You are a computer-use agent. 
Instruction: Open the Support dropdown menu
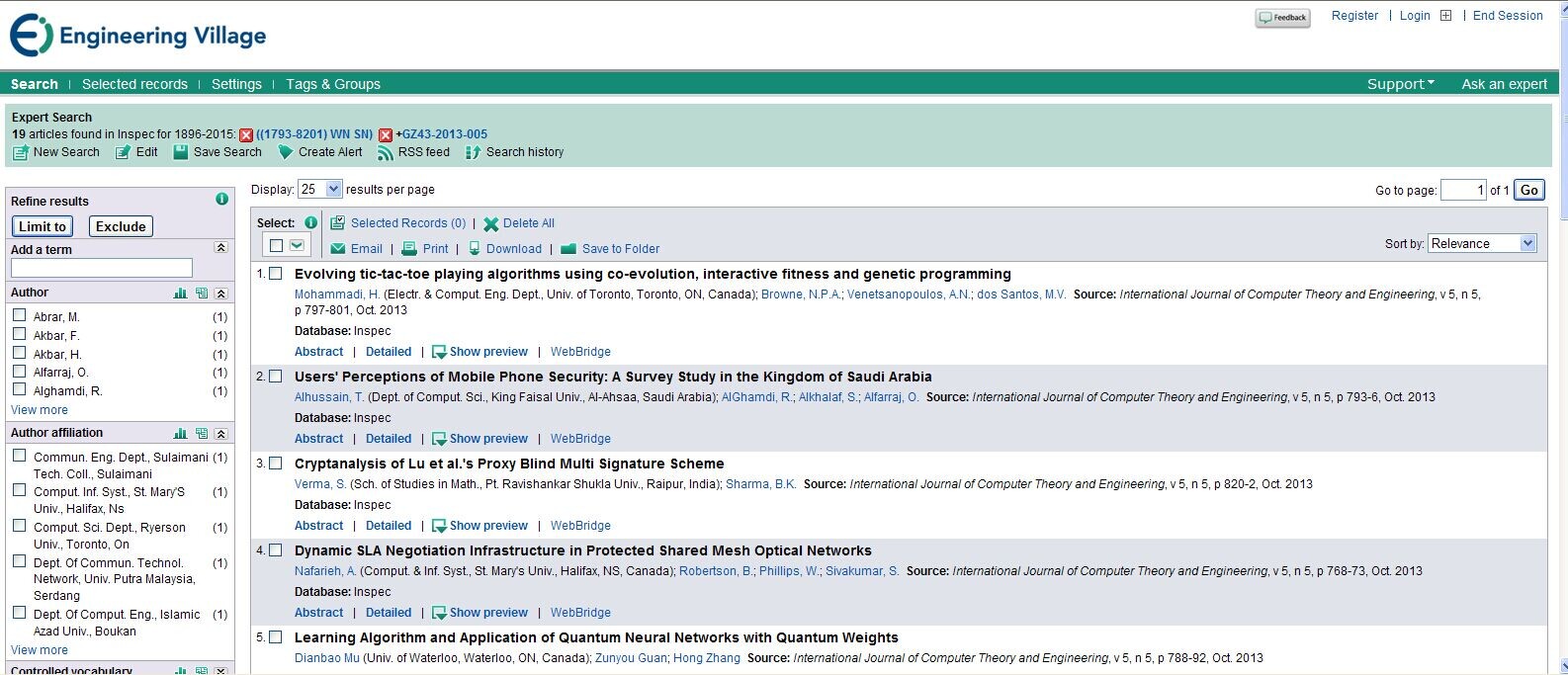coord(1400,84)
